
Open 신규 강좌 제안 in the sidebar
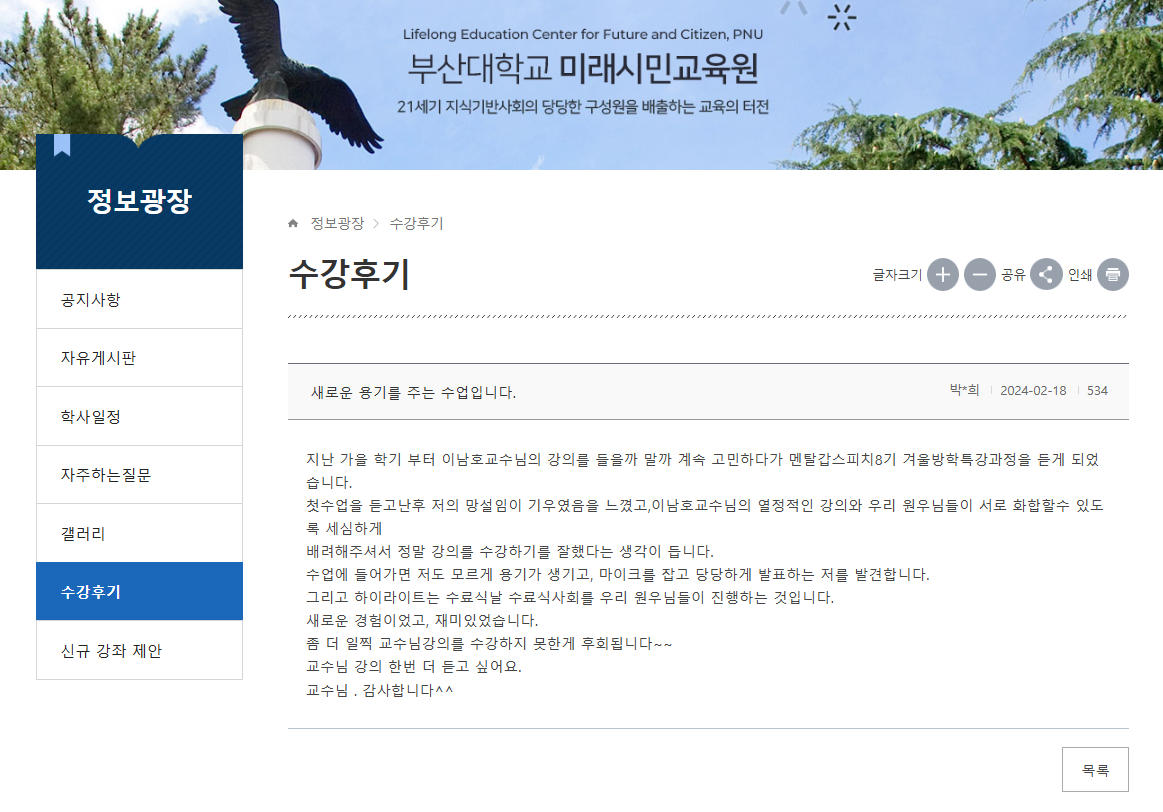(139, 650)
